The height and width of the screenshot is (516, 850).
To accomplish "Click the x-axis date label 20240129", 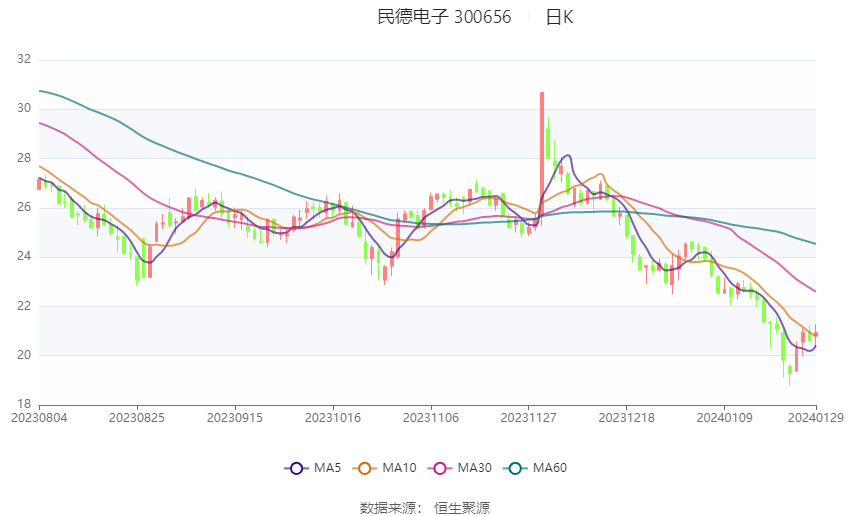I will click(x=816, y=417).
